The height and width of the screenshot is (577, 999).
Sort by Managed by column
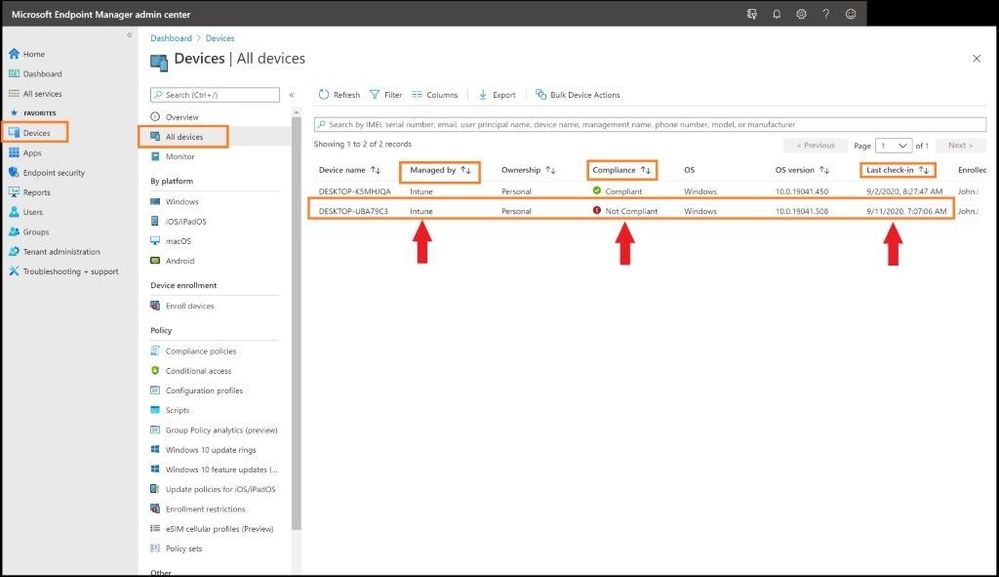[x=440, y=171]
